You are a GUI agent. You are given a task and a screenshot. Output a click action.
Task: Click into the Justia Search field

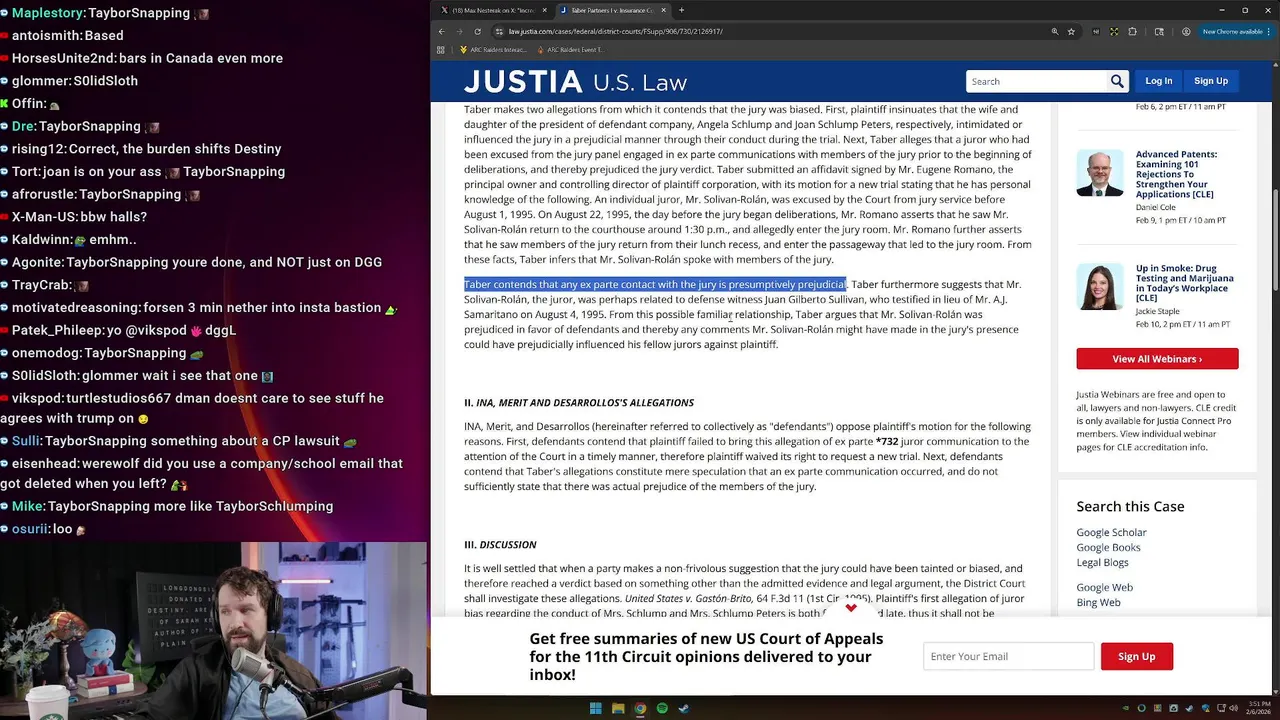click(x=1036, y=81)
